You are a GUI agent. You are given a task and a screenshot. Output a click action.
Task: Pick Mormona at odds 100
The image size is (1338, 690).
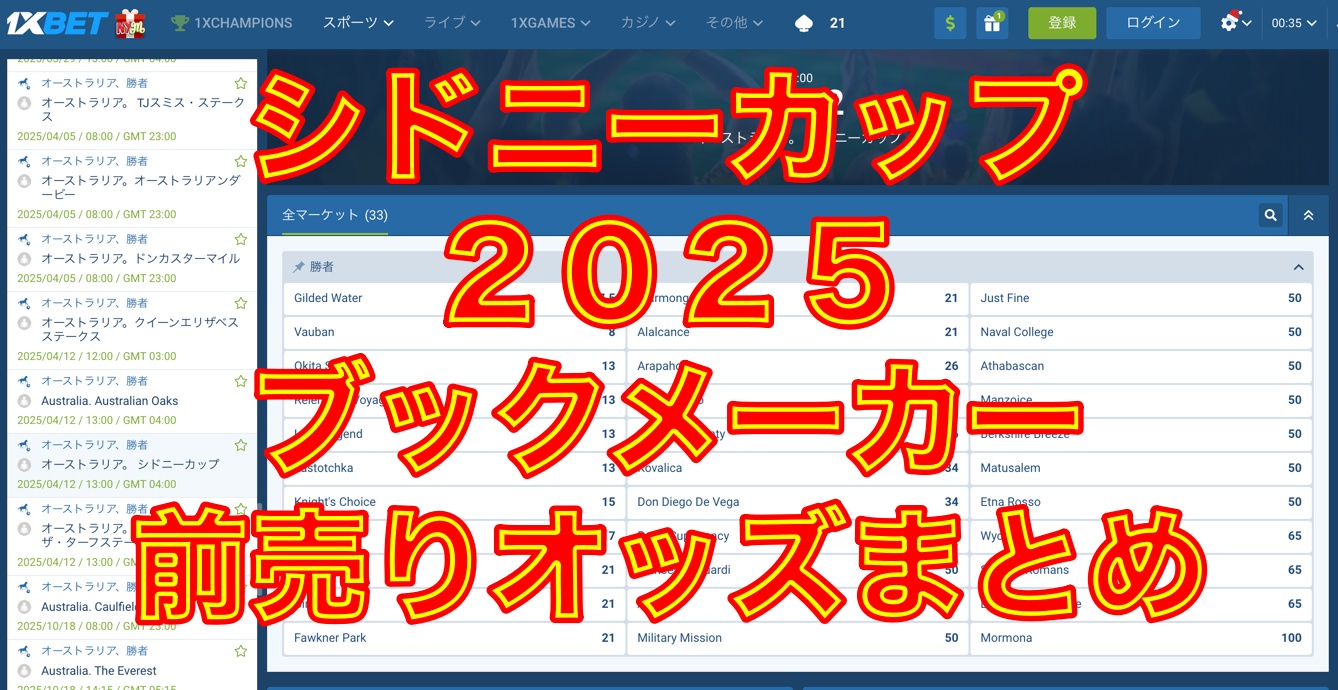click(1141, 638)
